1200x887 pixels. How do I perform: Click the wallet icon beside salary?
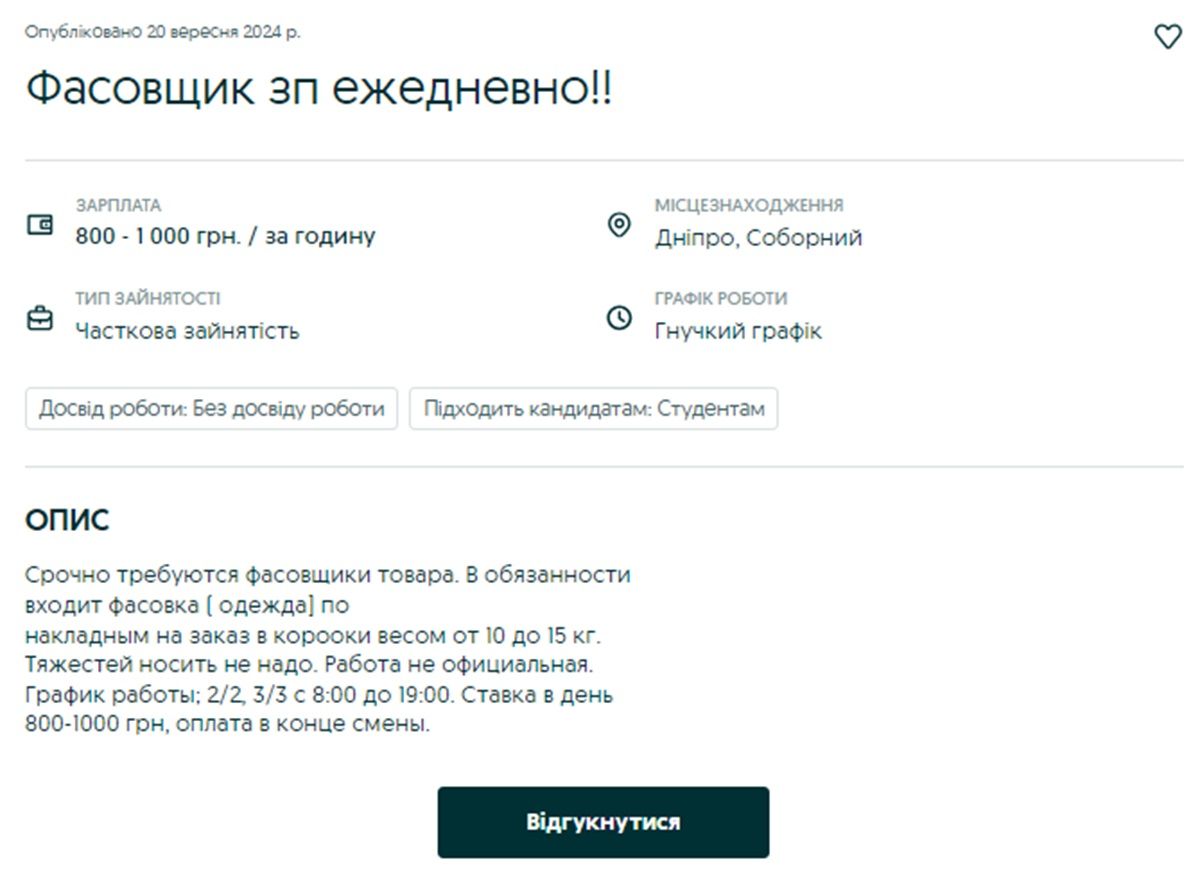coord(39,225)
